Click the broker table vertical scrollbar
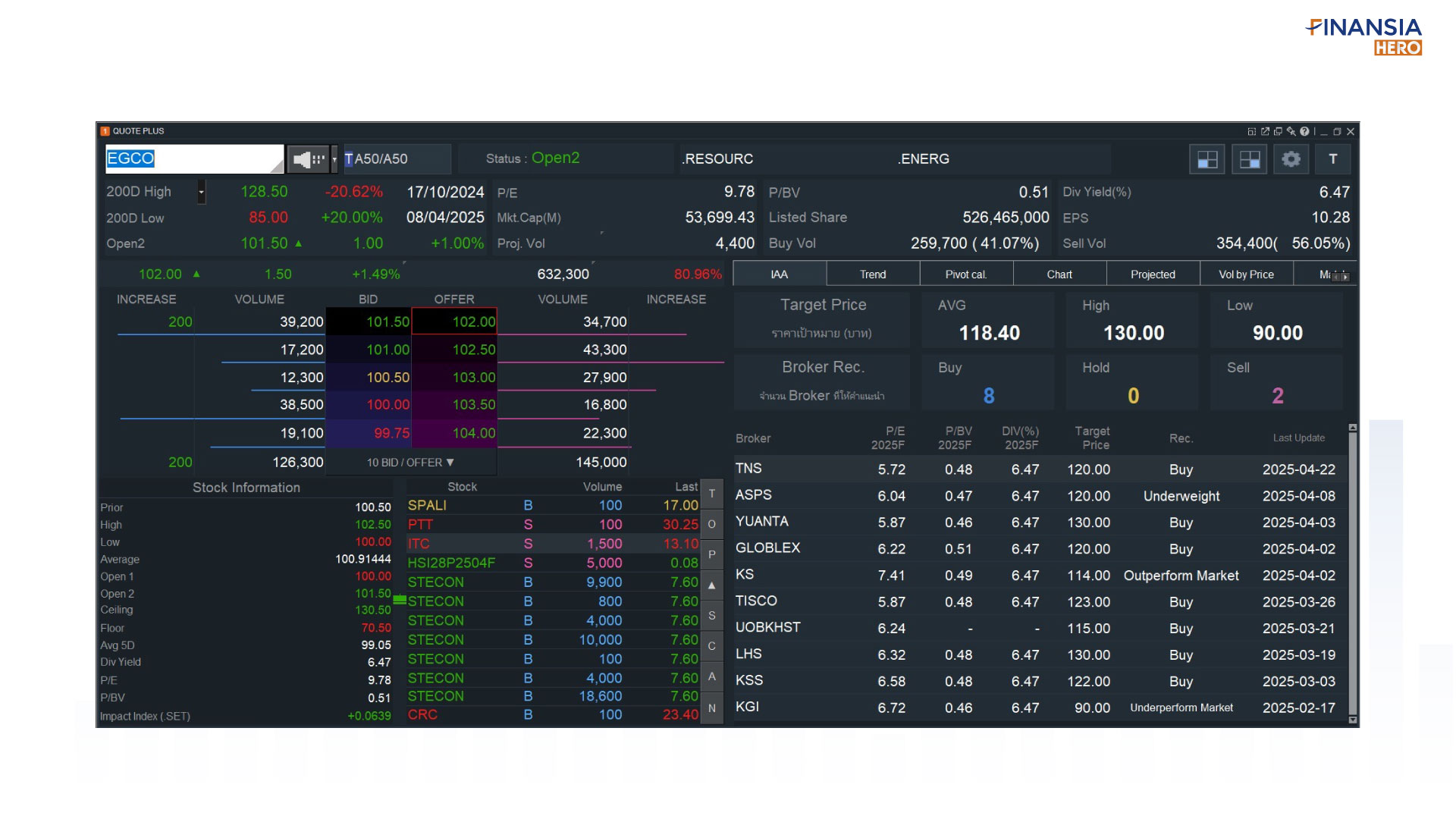Image resolution: width=1456 pixels, height=819 pixels. [1352, 573]
